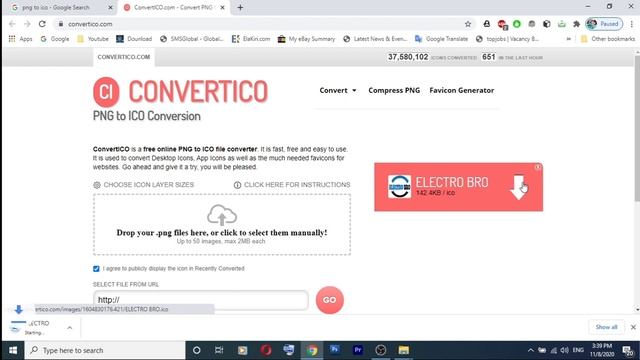This screenshot has width=640, height=360.
Task: Uncheck the publicly display icon agreement
Action: [96, 269]
